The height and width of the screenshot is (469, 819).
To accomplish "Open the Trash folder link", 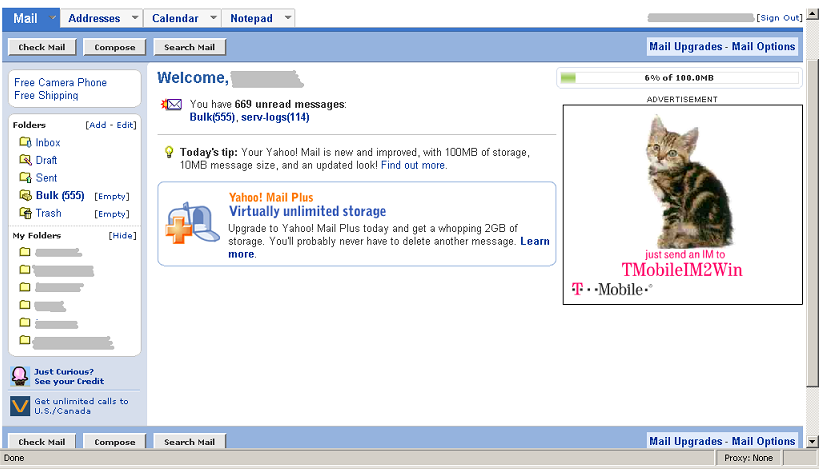I will pyautogui.click(x=49, y=213).
